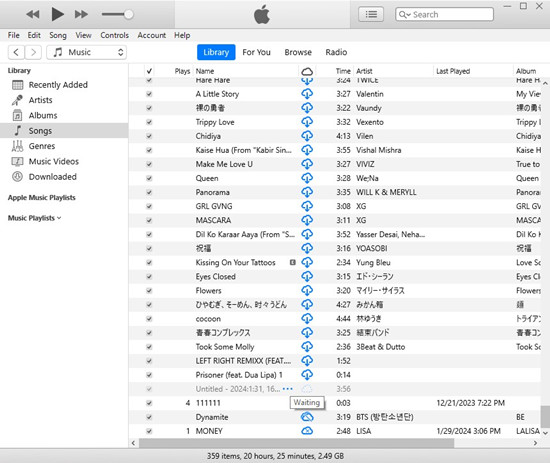Go back with the left arrow button
The height and width of the screenshot is (463, 550).
coord(16,52)
